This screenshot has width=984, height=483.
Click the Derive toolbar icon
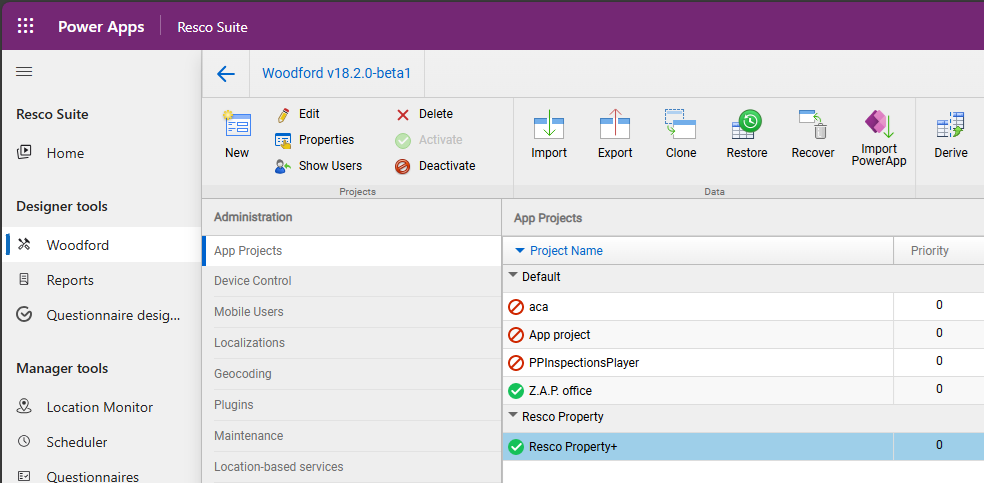(950, 126)
